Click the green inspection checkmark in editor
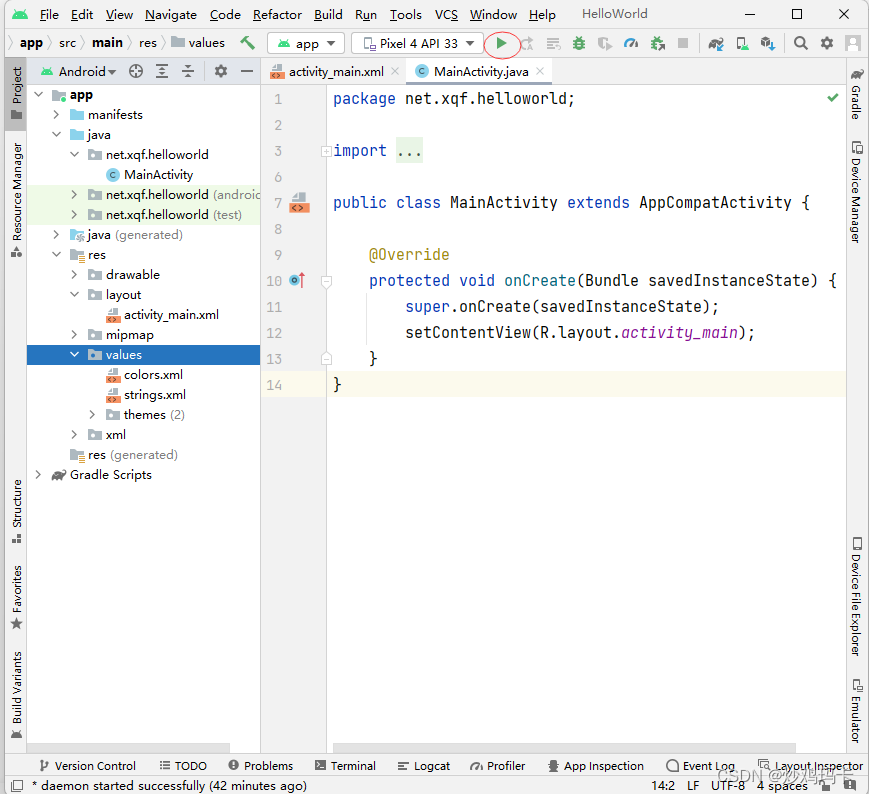The height and width of the screenshot is (794, 869). point(832,98)
